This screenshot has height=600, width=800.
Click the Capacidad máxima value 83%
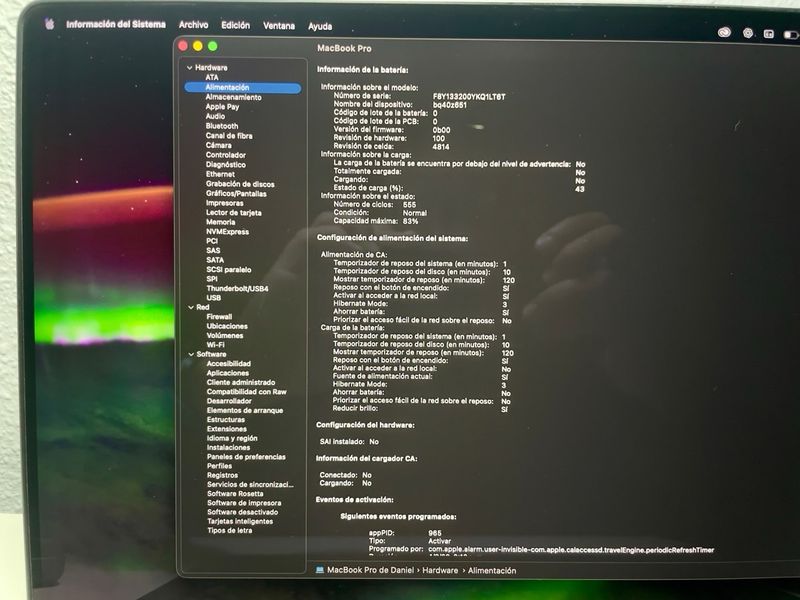[x=410, y=221]
